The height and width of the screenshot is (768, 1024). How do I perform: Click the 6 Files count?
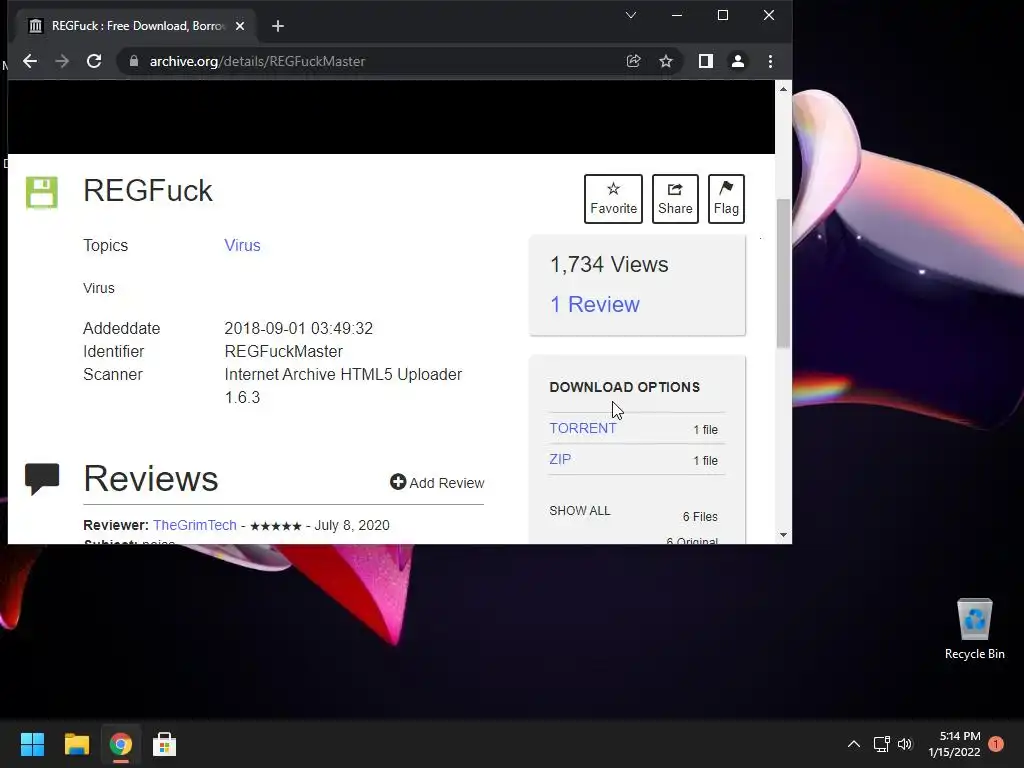700,517
